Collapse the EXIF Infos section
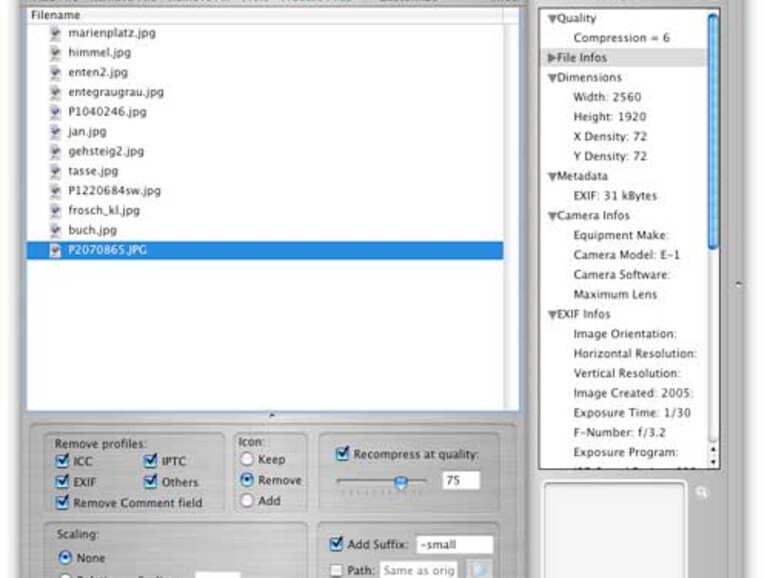 pyautogui.click(x=552, y=315)
